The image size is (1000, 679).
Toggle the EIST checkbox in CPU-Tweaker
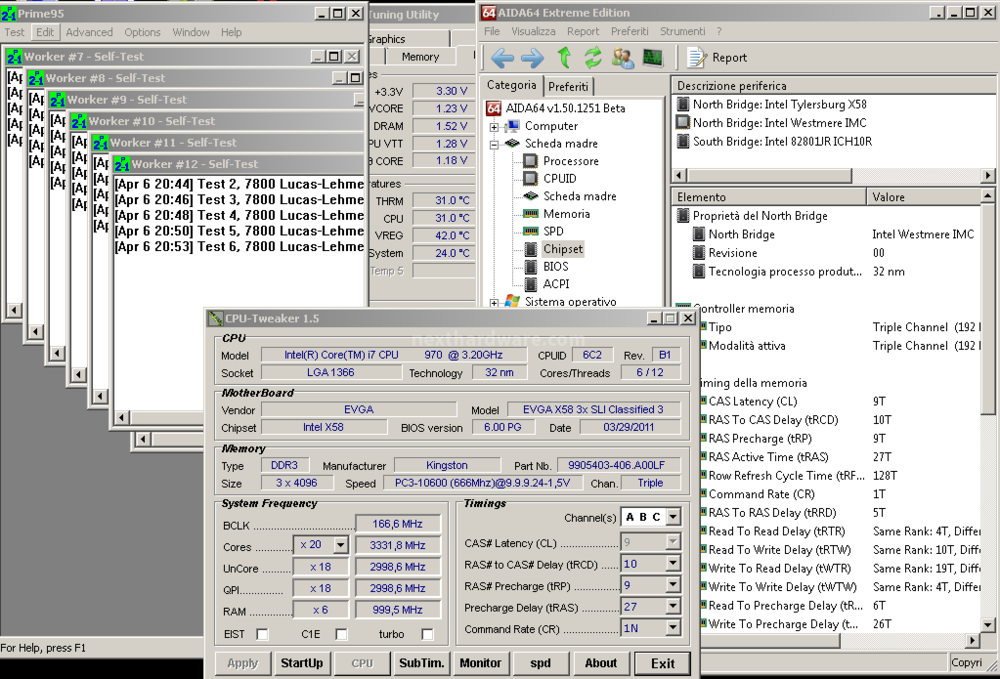pos(262,634)
